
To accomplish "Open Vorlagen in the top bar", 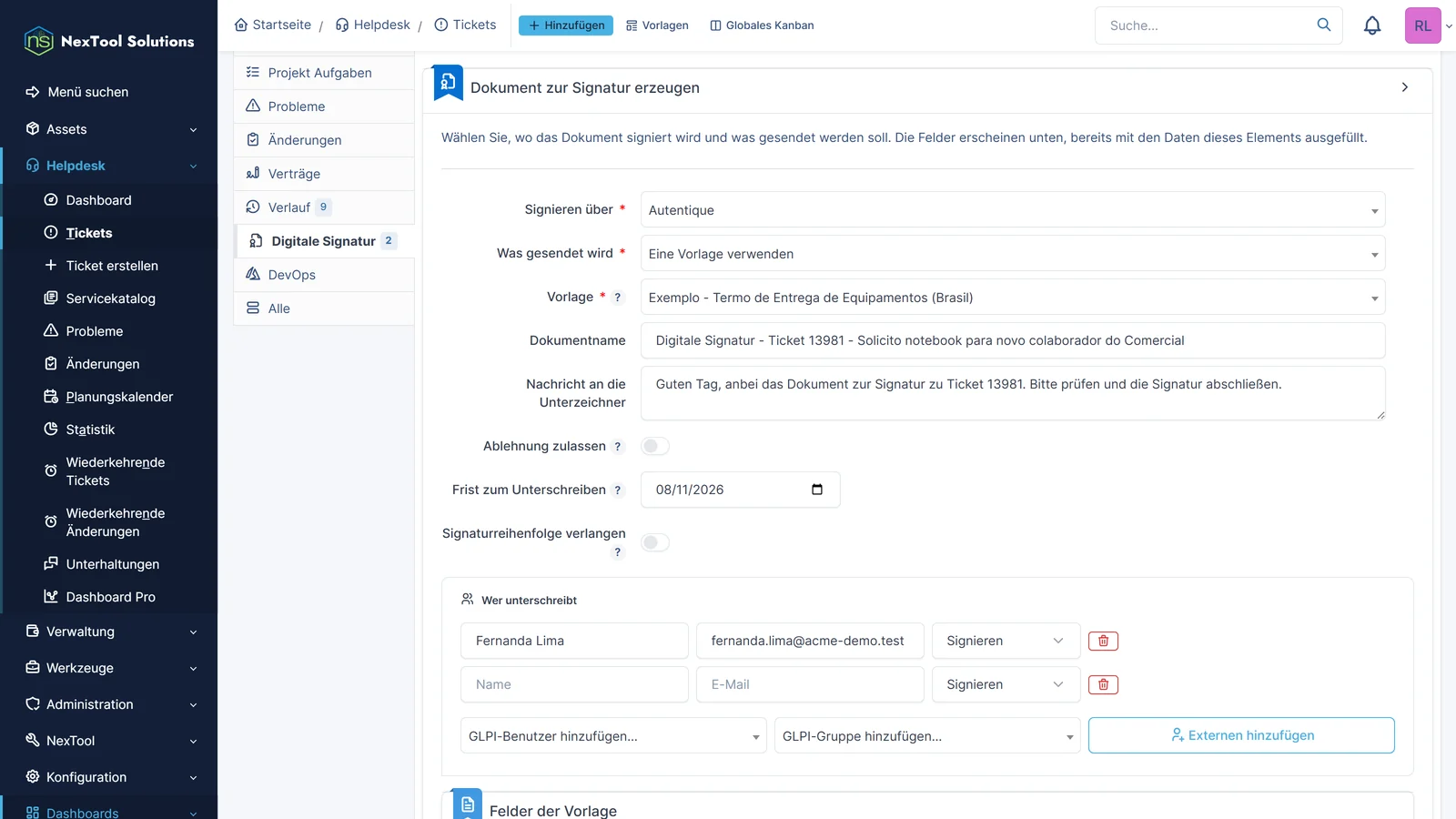I will (x=657, y=25).
